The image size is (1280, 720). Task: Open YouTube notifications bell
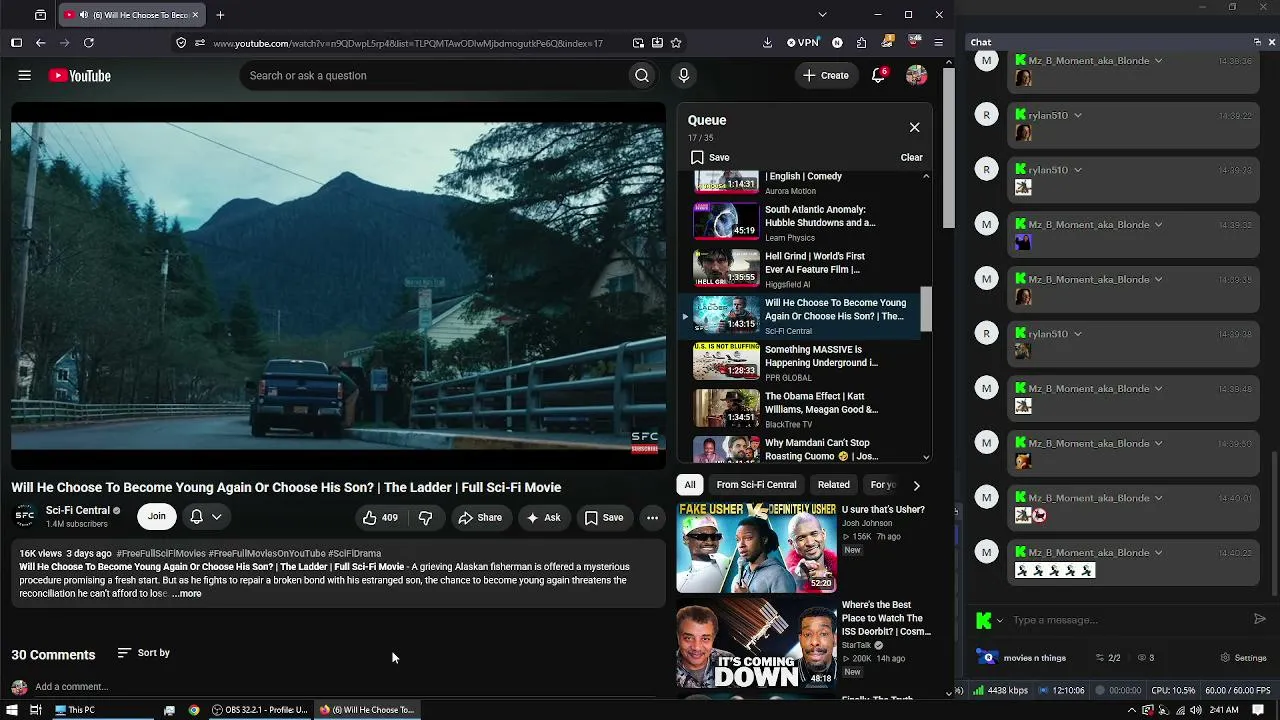coord(878,75)
